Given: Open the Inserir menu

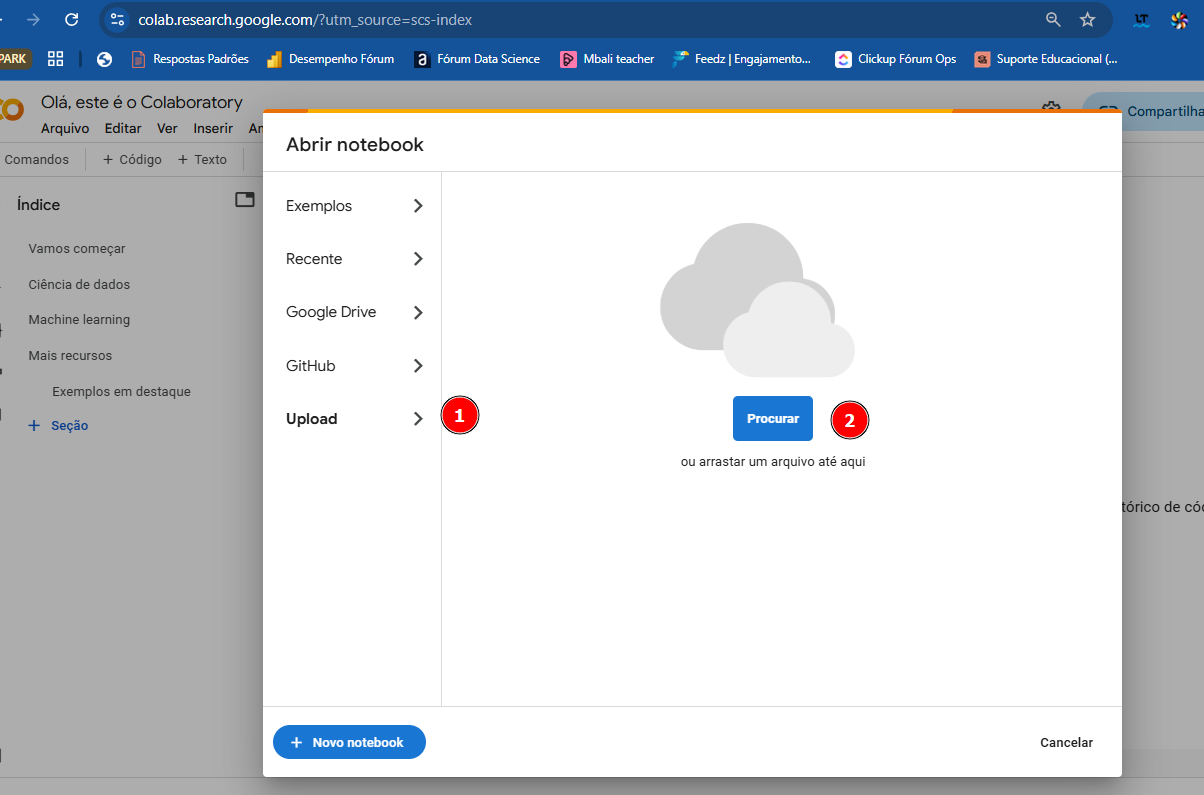Looking at the screenshot, I should tap(213, 128).
